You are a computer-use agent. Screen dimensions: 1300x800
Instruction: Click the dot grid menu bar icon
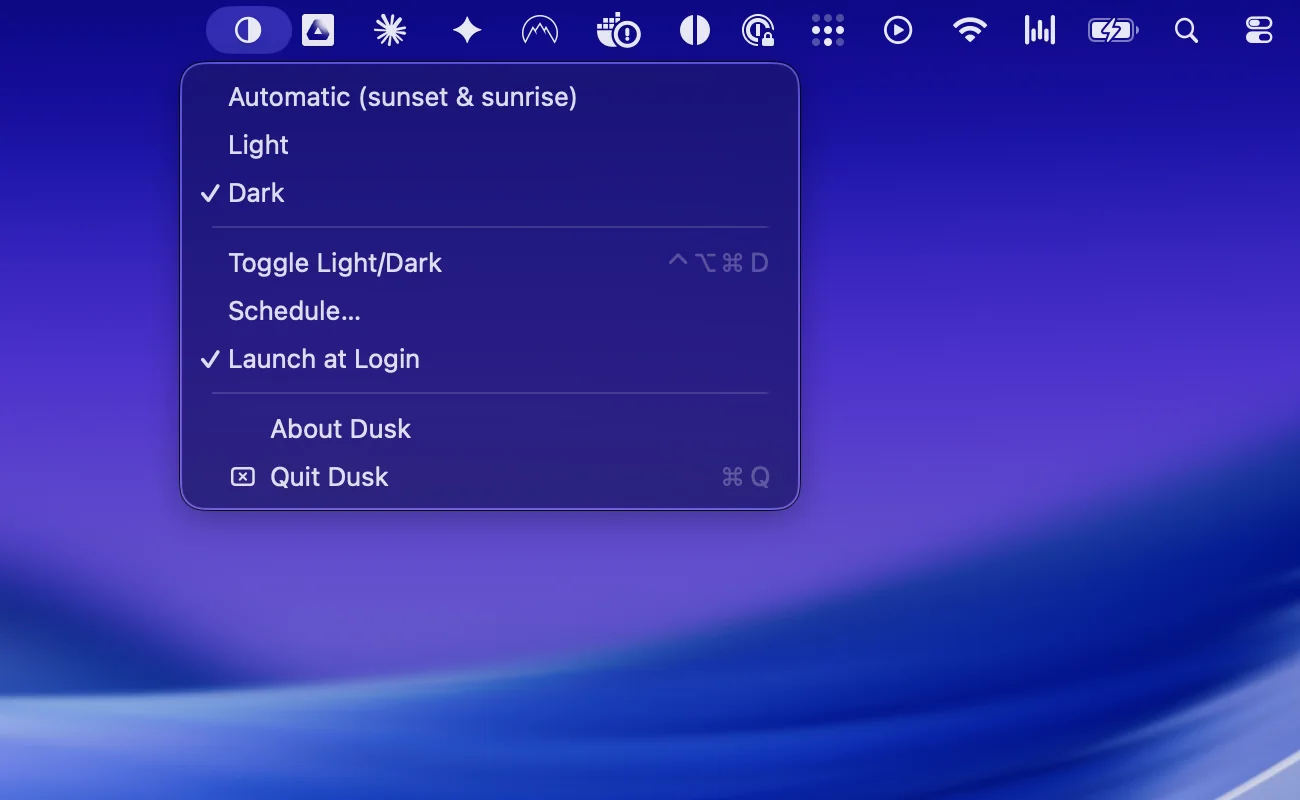coord(828,31)
